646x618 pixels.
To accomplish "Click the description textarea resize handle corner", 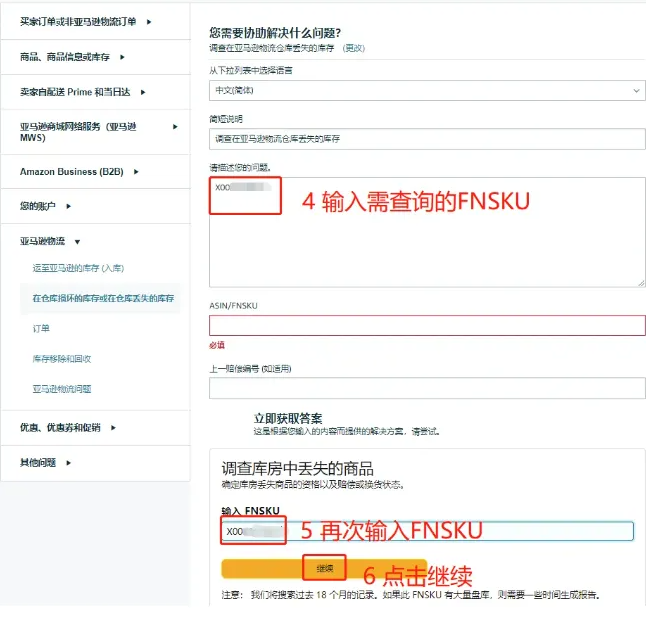I will [641, 283].
